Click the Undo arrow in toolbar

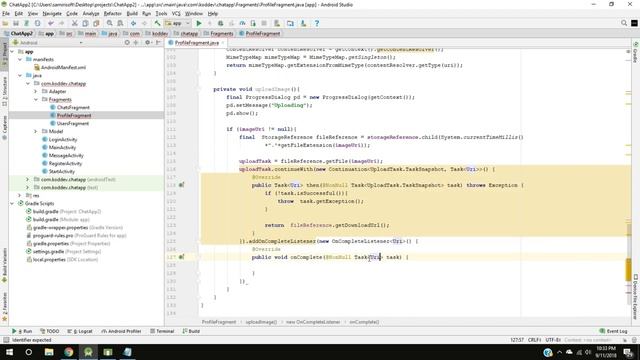[x=51, y=23]
